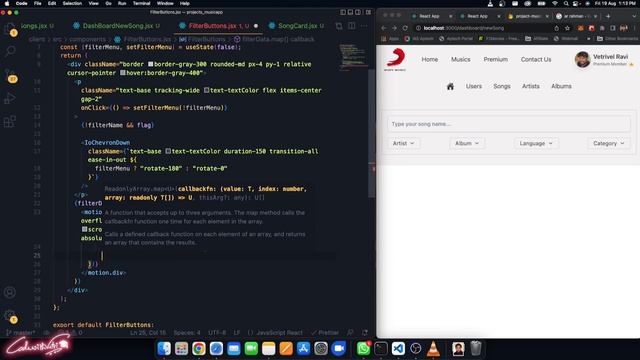This screenshot has width=640, height=360.
Task: Select the FilterButtons.jsx editor tab
Action: [218, 26]
